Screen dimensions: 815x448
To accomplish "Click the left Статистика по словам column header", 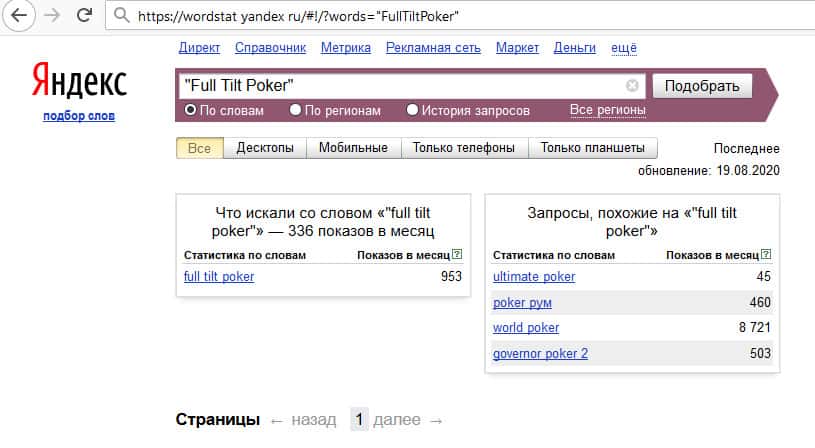I will coord(245,255).
